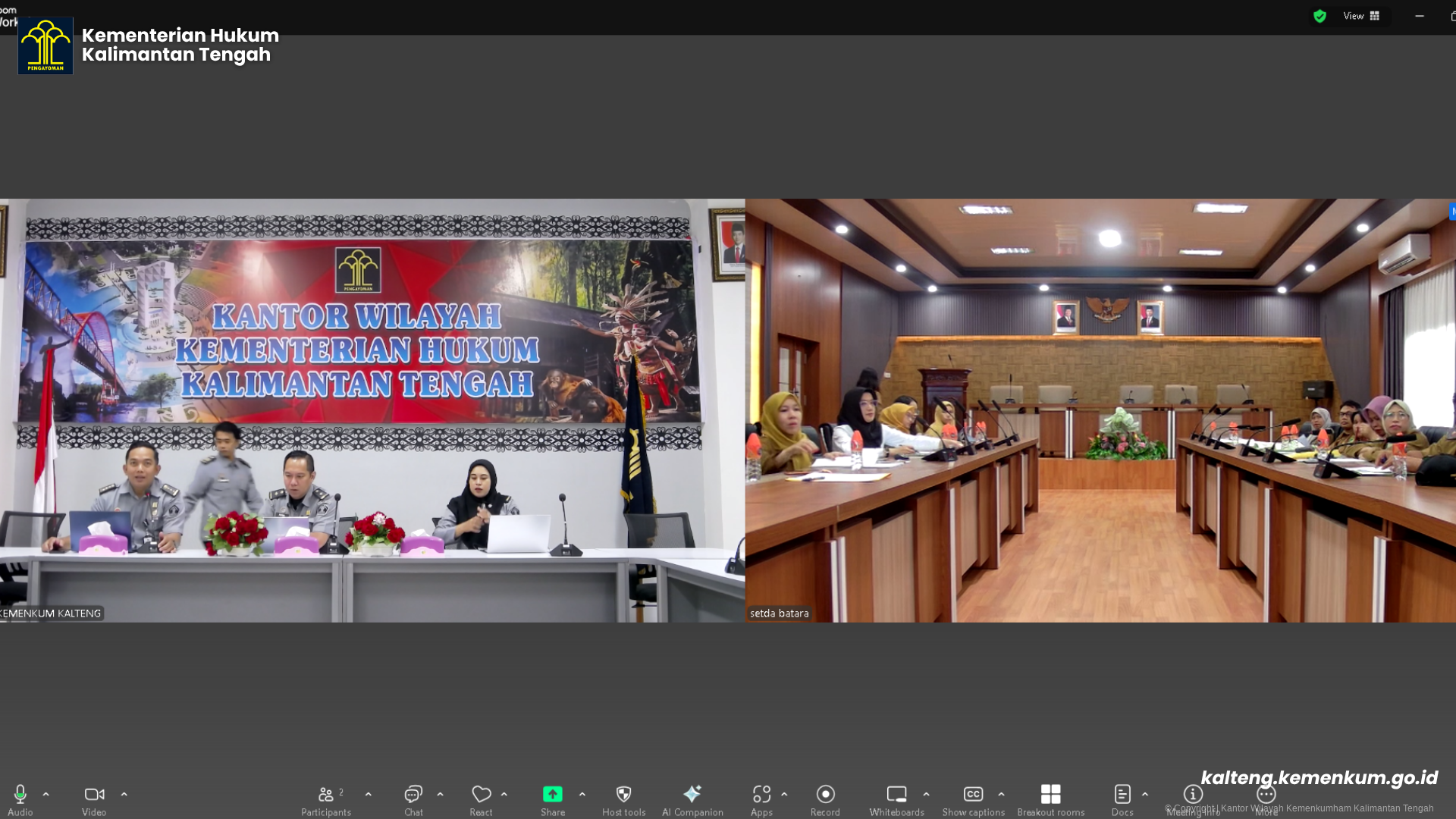The image size is (1456, 819).
Task: Open the View layout menu
Action: coord(1361,16)
